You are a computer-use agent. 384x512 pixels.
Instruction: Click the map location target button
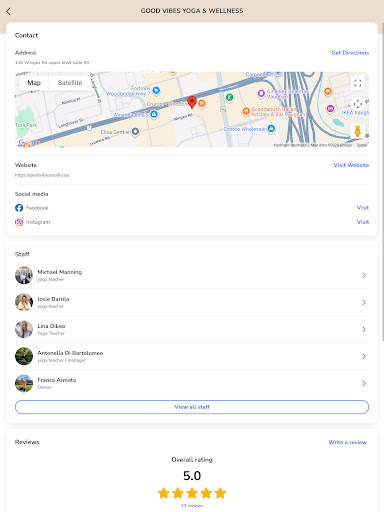358,104
